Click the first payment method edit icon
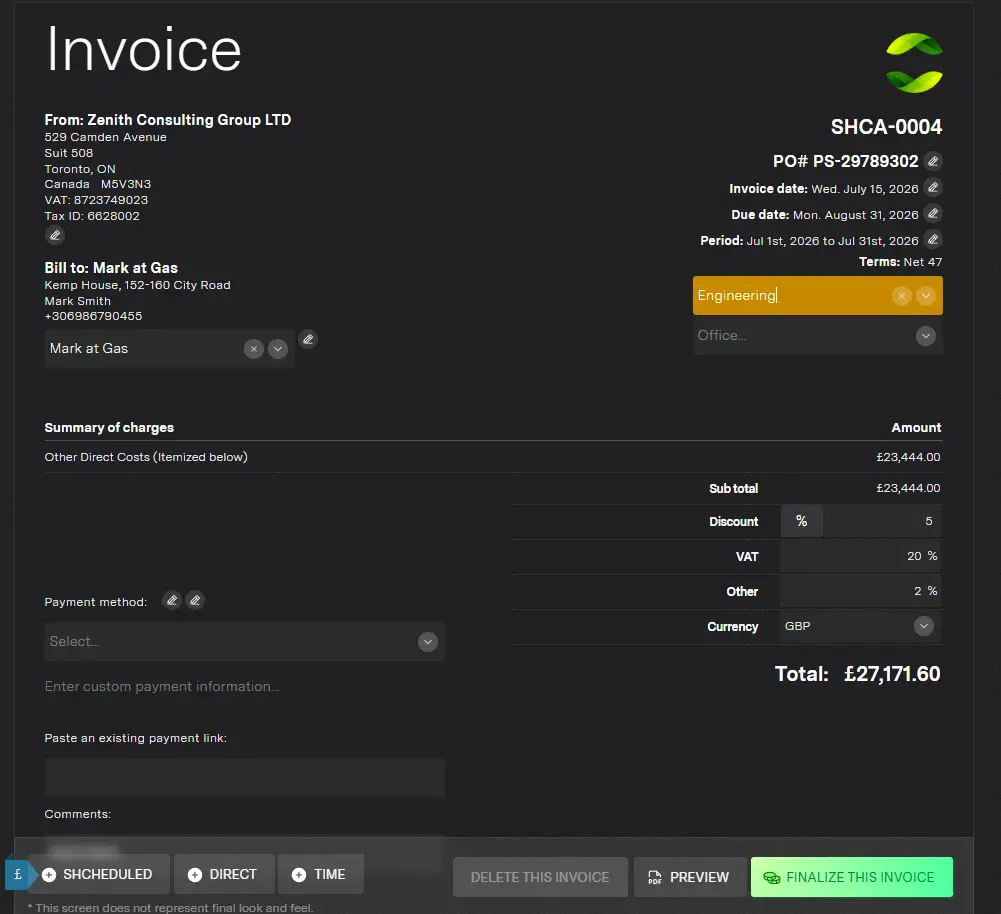This screenshot has height=914, width=1001. (172, 601)
